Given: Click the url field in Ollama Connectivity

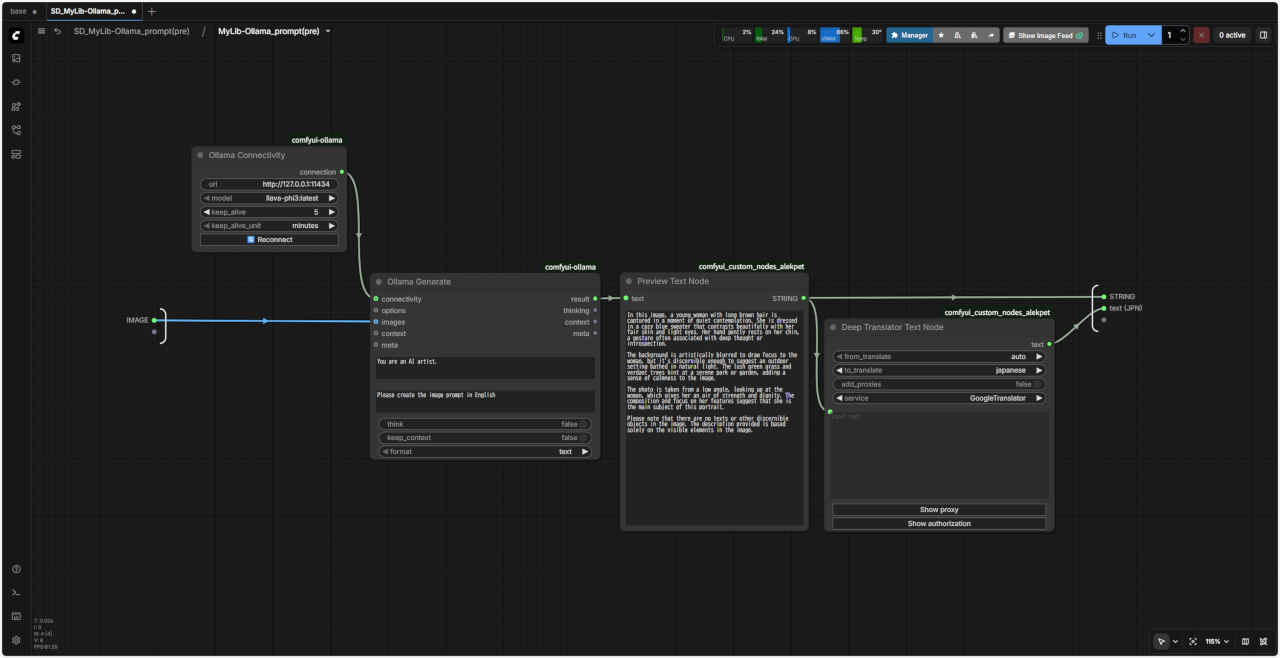Looking at the screenshot, I should 269,184.
